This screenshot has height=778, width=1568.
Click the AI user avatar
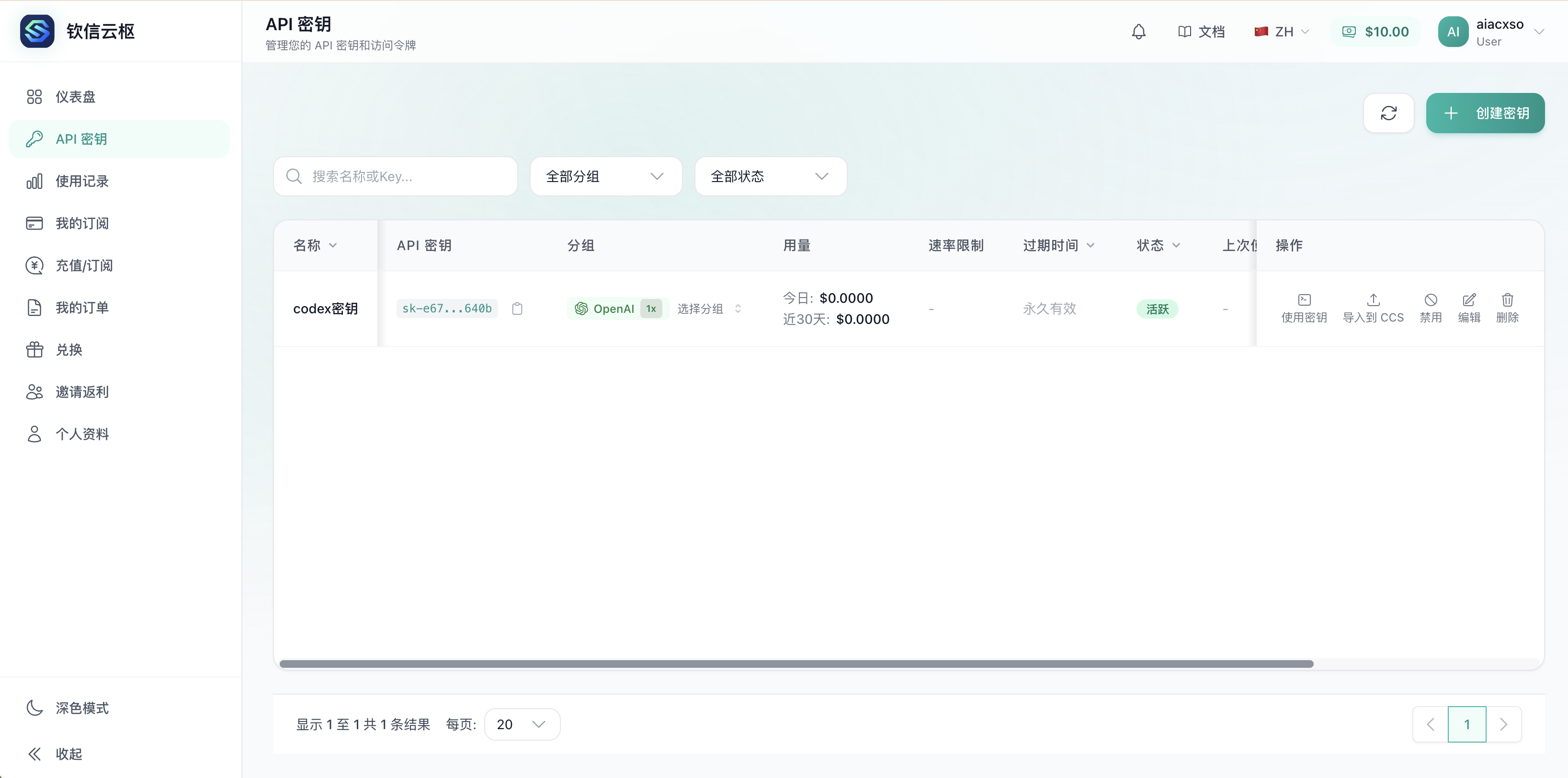(1453, 32)
